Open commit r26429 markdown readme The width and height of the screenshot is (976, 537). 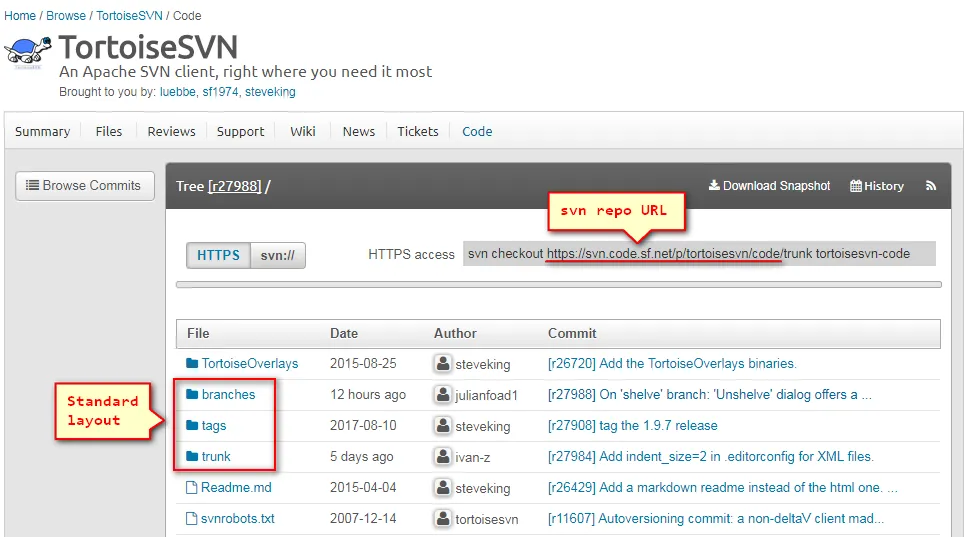pos(723,488)
